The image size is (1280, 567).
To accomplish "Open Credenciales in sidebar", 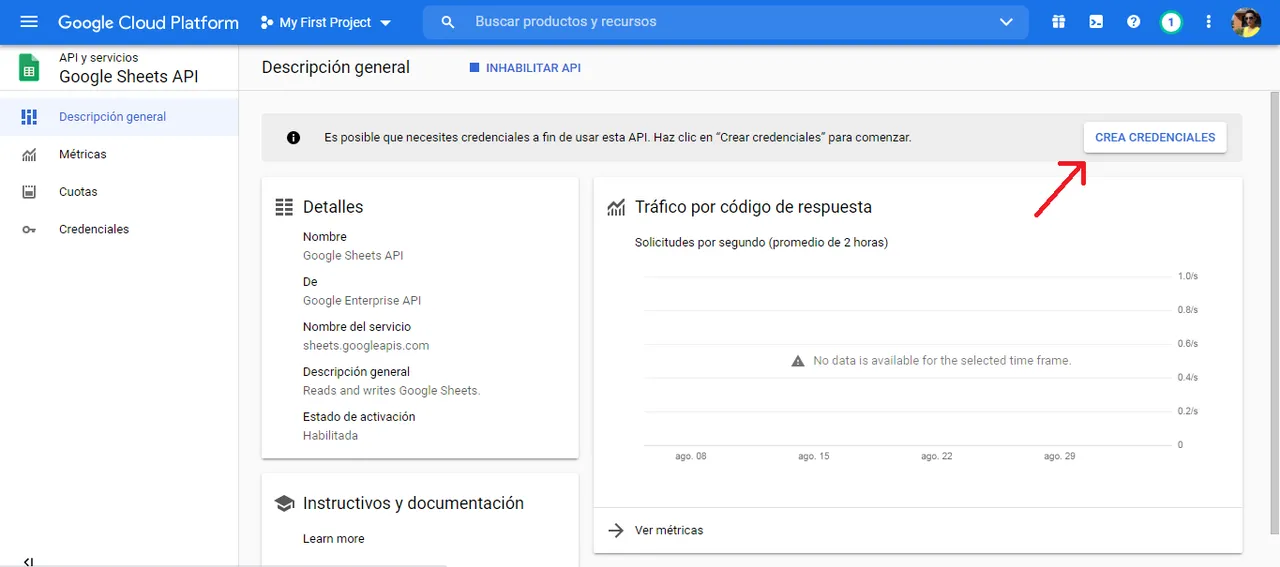I will tap(119, 229).
